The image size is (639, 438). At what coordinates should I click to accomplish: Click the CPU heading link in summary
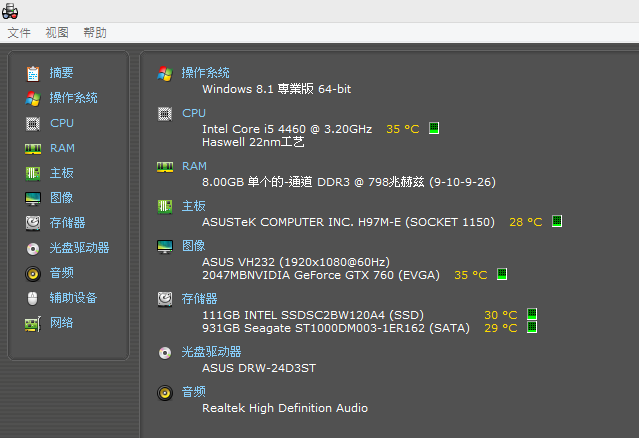point(194,113)
